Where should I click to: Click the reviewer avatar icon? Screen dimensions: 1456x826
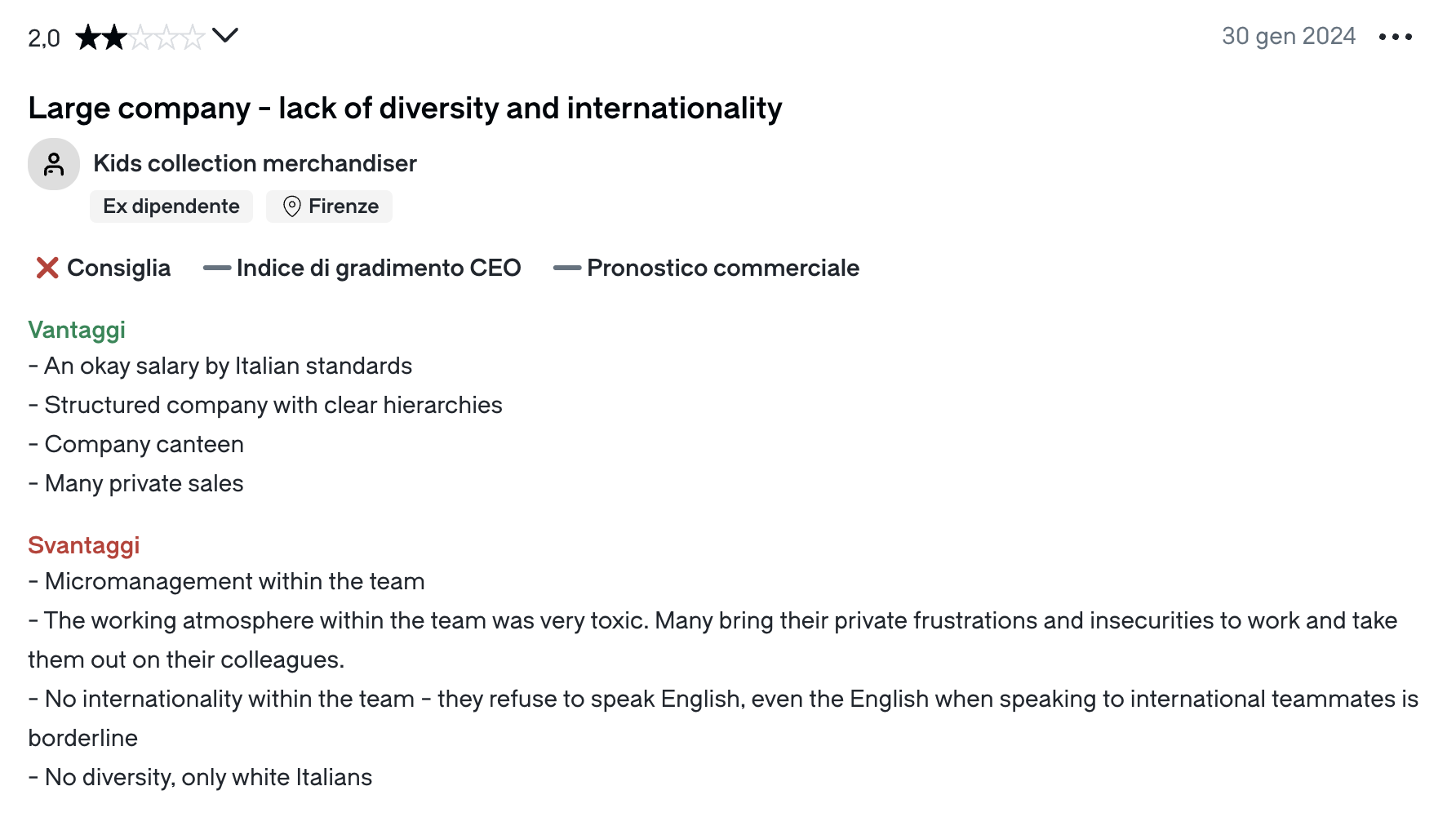[x=54, y=164]
